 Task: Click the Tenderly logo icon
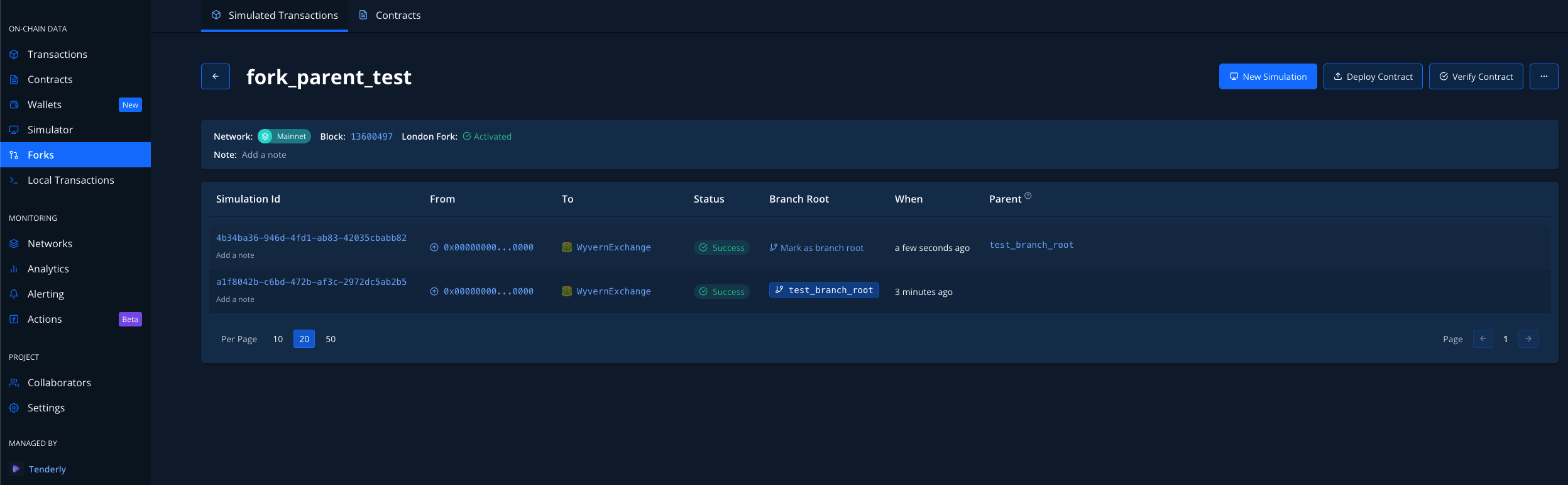tap(16, 469)
